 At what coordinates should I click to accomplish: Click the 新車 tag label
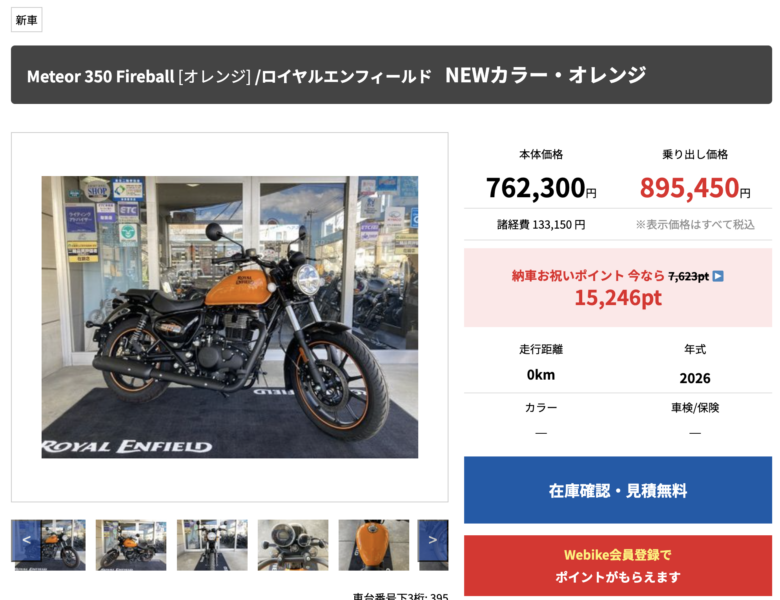point(26,20)
